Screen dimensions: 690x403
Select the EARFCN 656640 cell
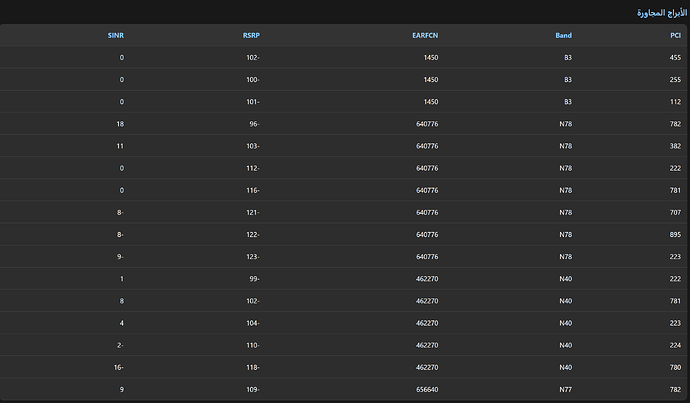[425, 389]
